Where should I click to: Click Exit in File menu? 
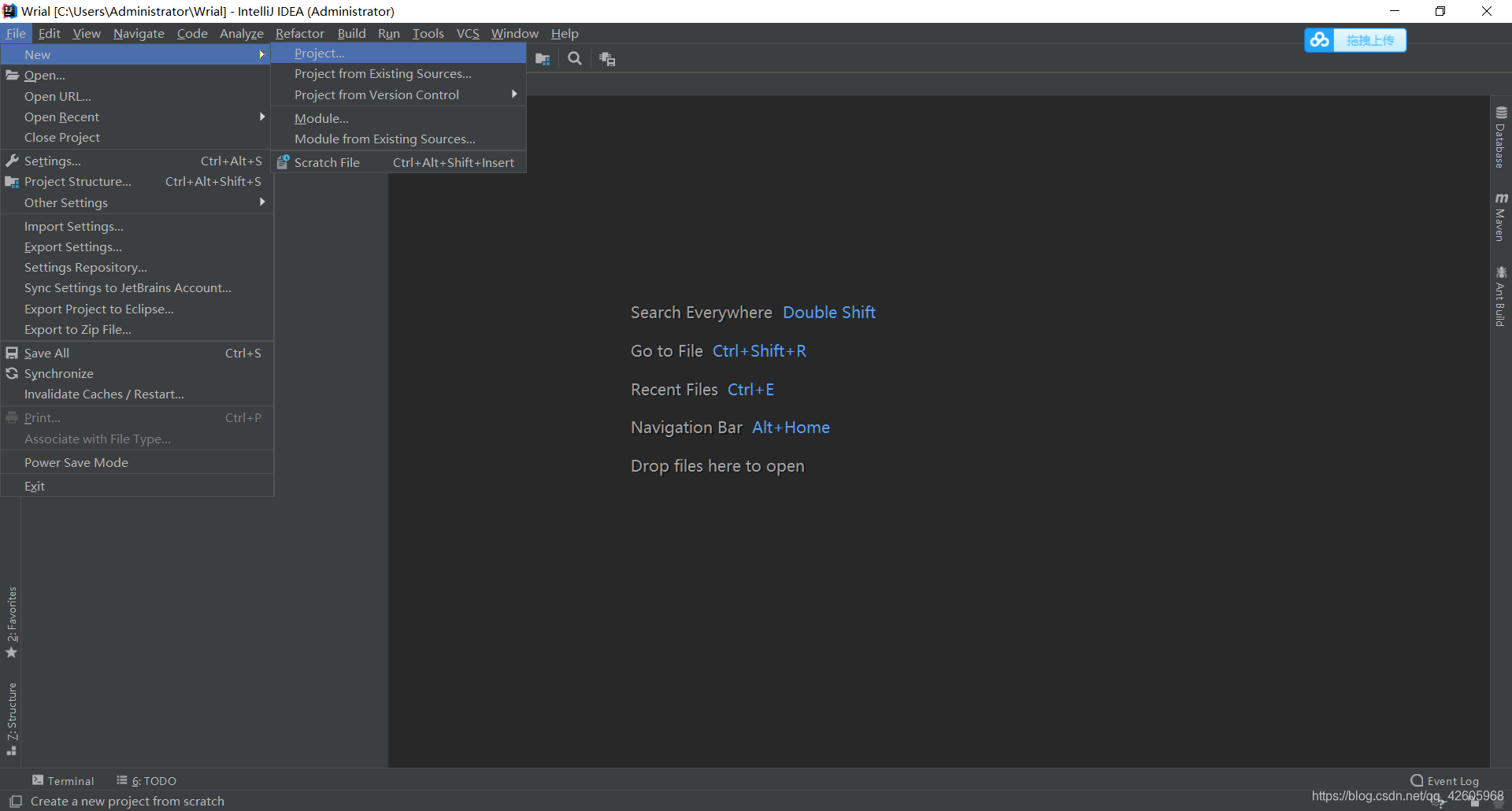coord(137,486)
